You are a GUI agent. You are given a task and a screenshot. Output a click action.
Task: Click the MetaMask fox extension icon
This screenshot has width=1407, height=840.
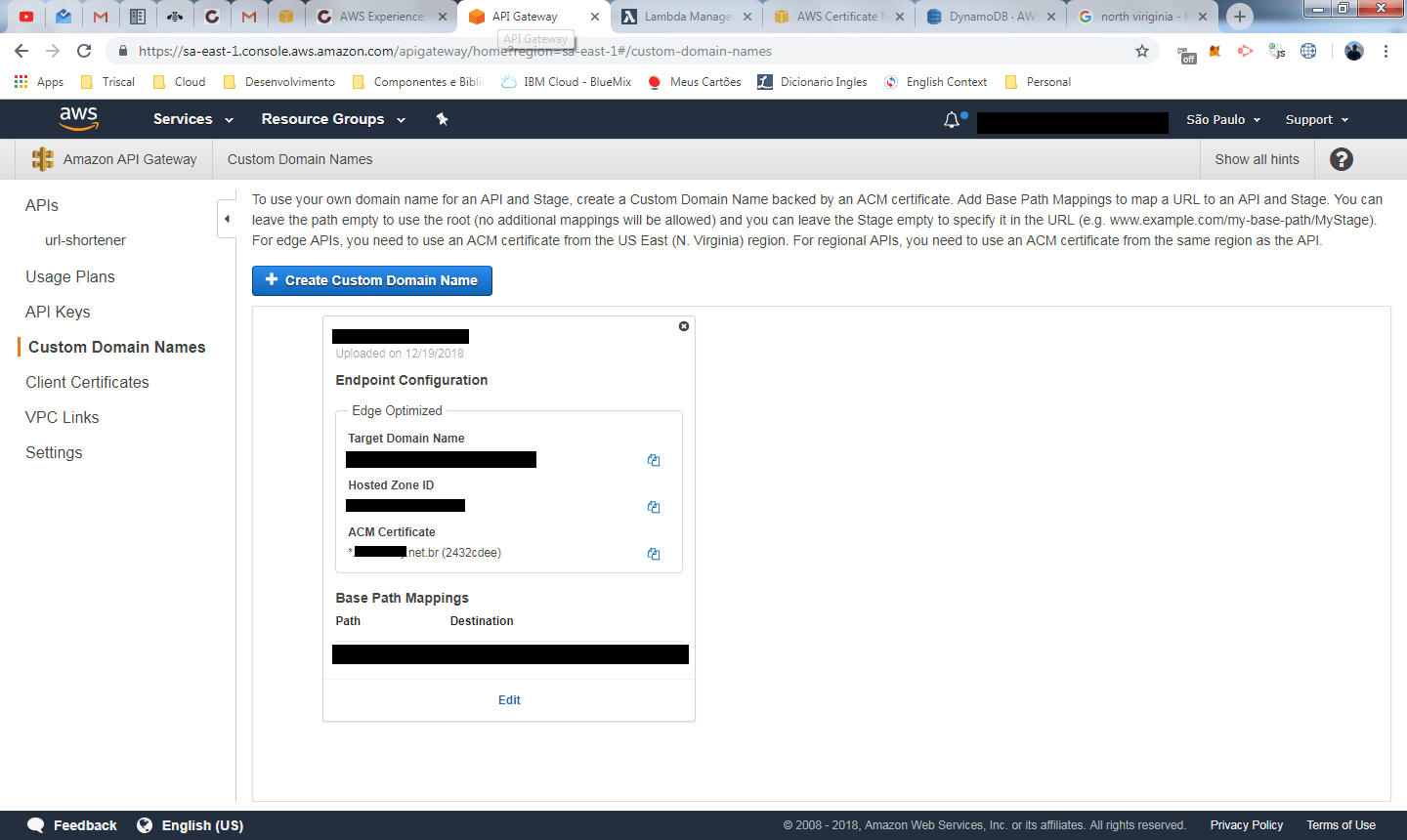[1215, 51]
